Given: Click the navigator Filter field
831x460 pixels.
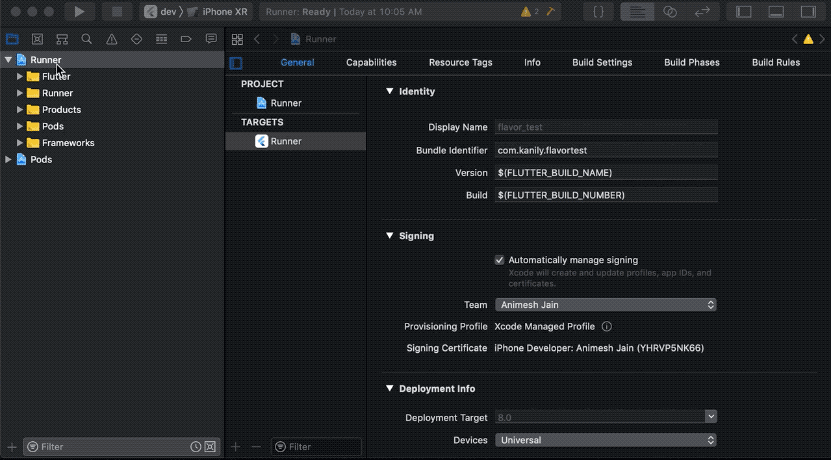Looking at the screenshot, I should 121,447.
